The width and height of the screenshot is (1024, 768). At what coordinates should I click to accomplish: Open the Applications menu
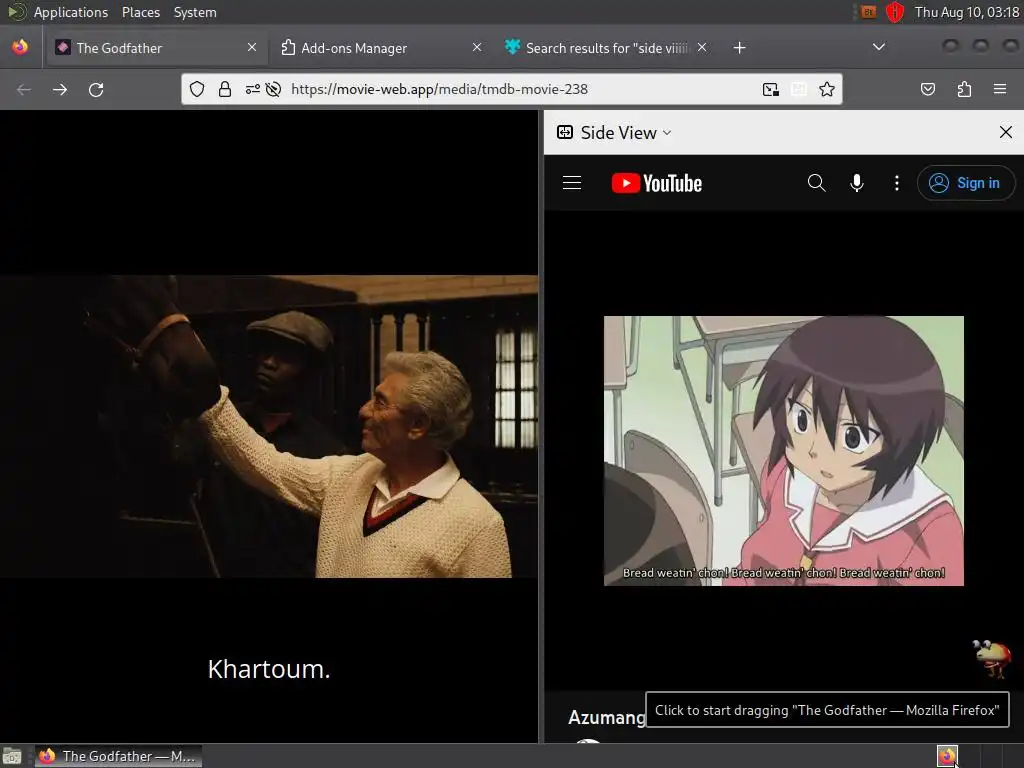pyautogui.click(x=71, y=12)
